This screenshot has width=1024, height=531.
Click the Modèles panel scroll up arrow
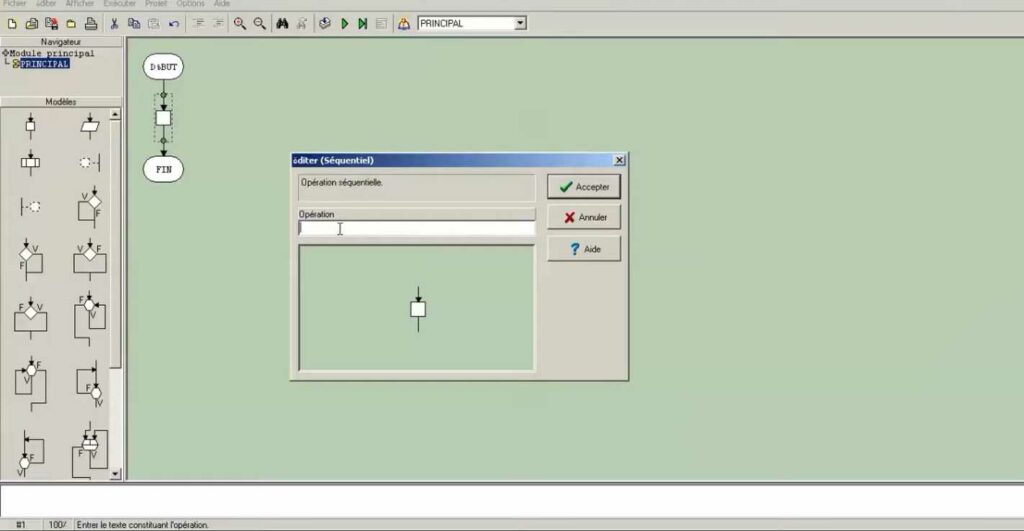point(115,114)
